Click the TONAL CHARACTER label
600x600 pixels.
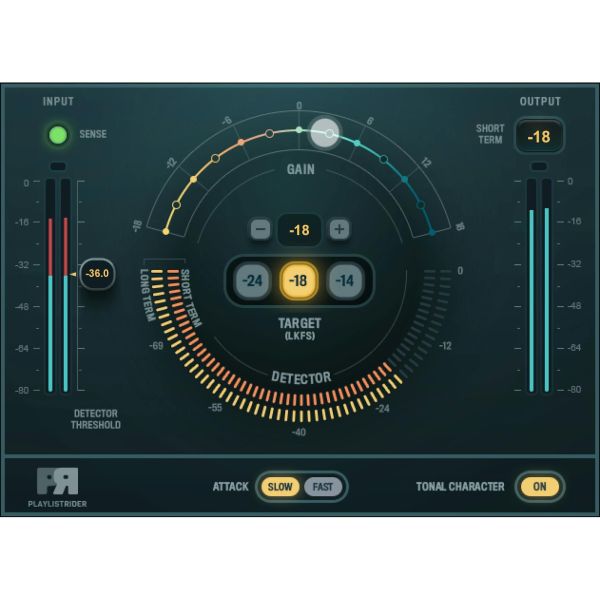pos(460,487)
